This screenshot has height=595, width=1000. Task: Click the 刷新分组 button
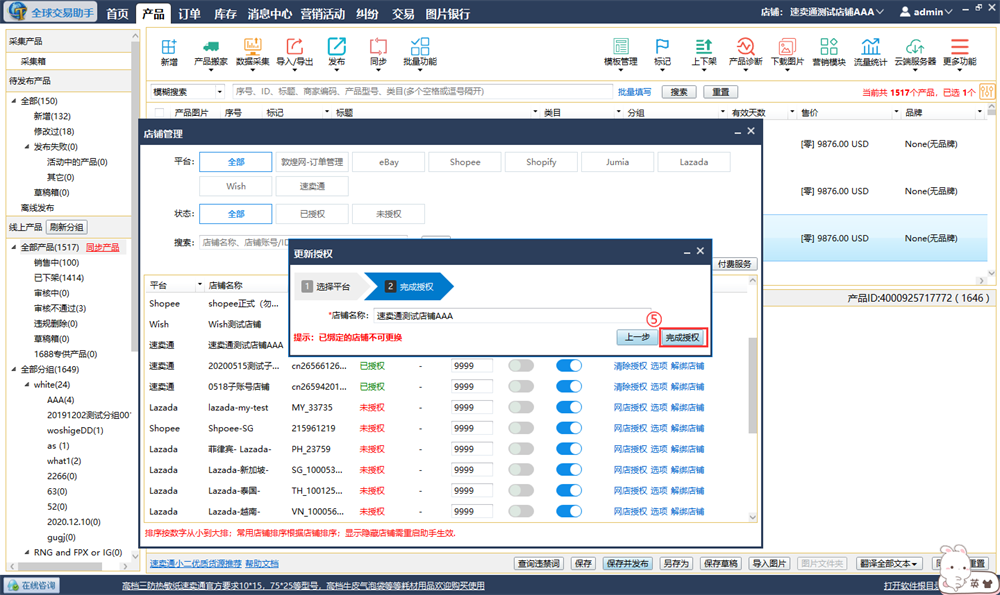(67, 227)
